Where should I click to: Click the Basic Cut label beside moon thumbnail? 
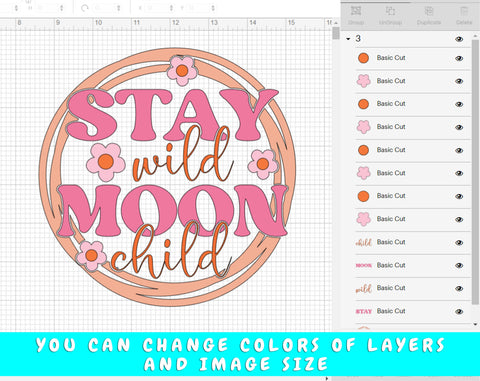click(x=391, y=265)
